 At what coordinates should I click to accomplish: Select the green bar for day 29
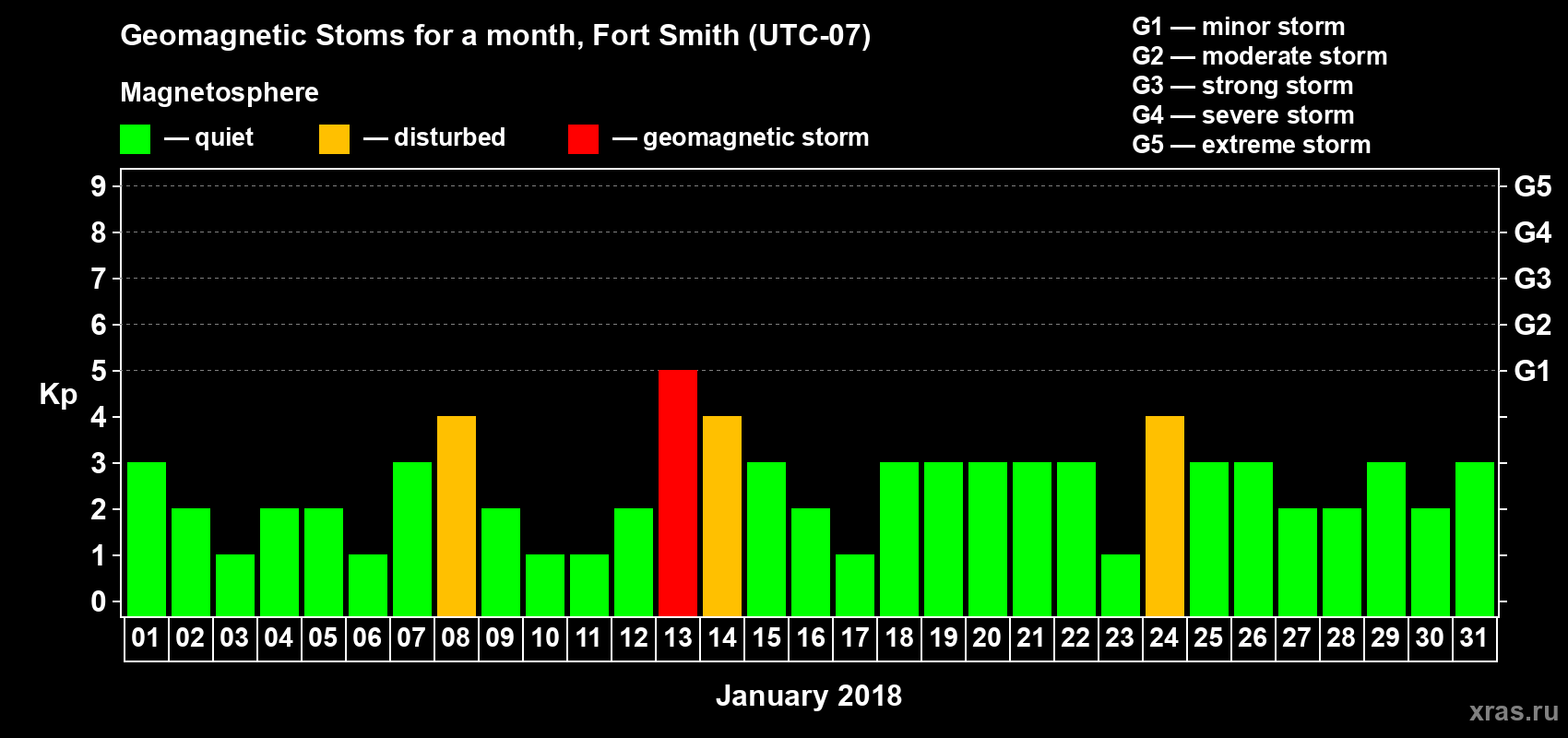click(x=1386, y=539)
